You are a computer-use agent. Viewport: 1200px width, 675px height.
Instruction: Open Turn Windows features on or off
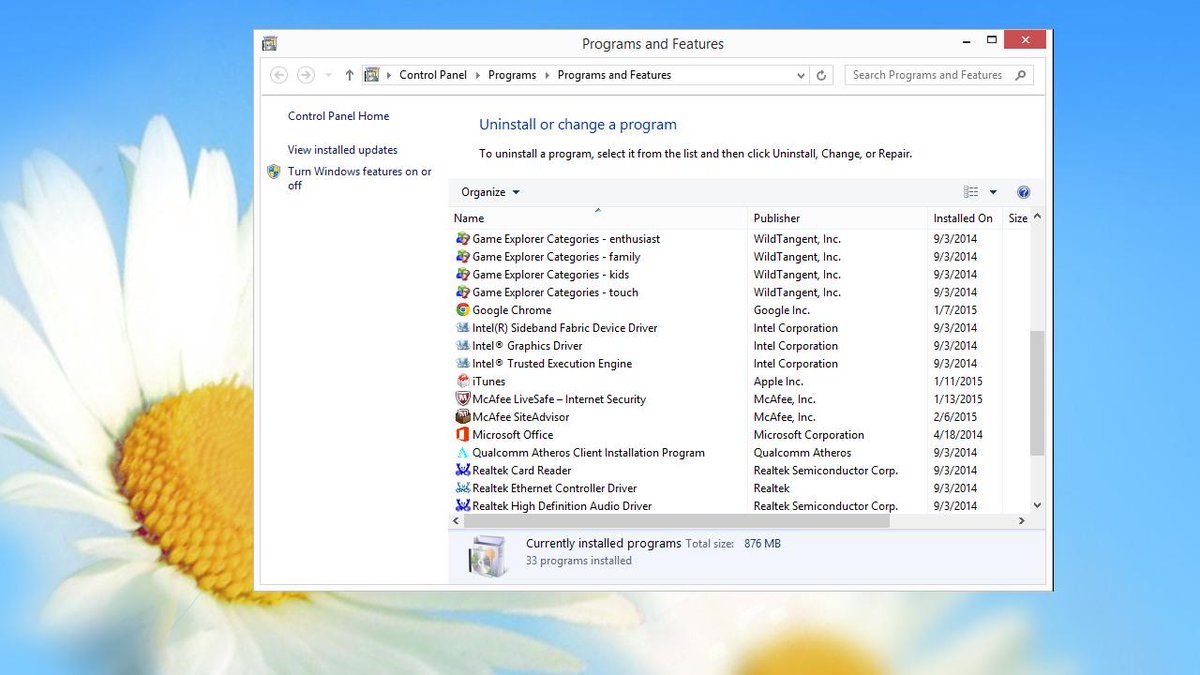pos(360,178)
